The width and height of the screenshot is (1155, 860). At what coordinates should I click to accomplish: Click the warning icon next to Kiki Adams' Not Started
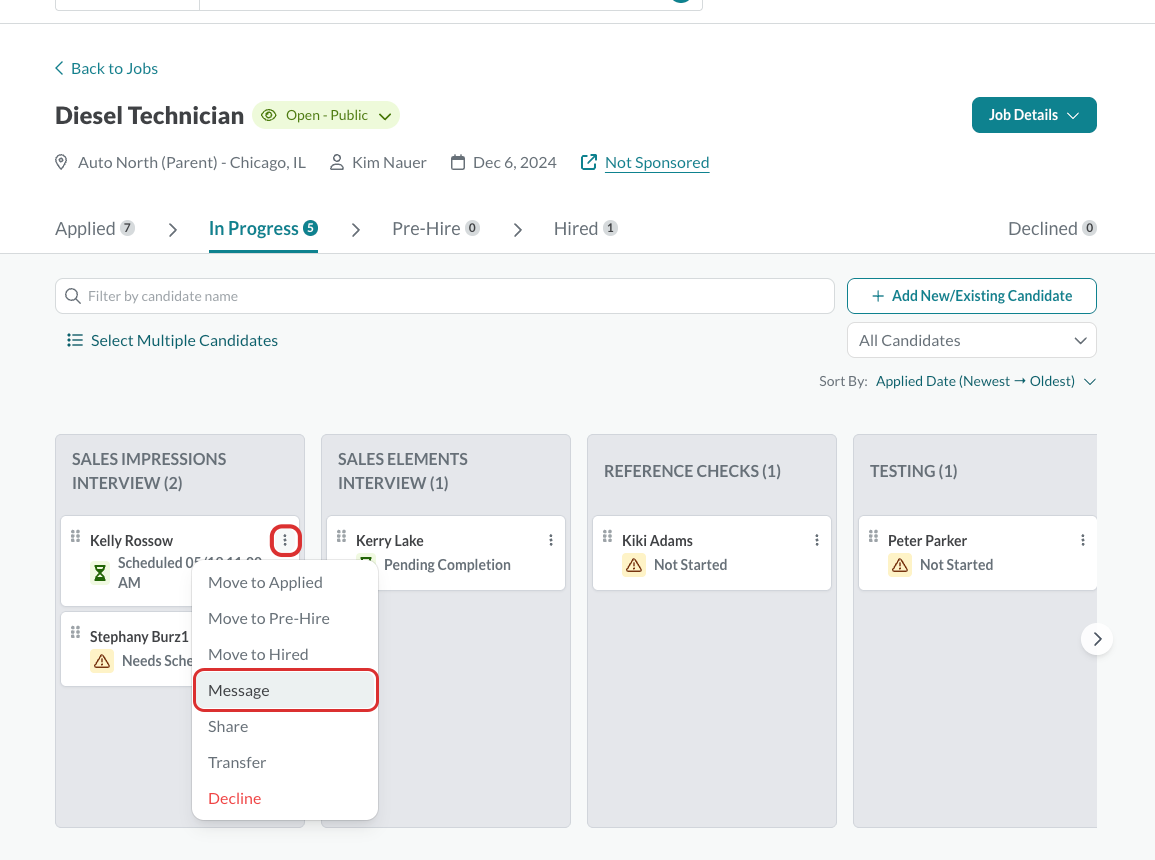click(x=633, y=565)
